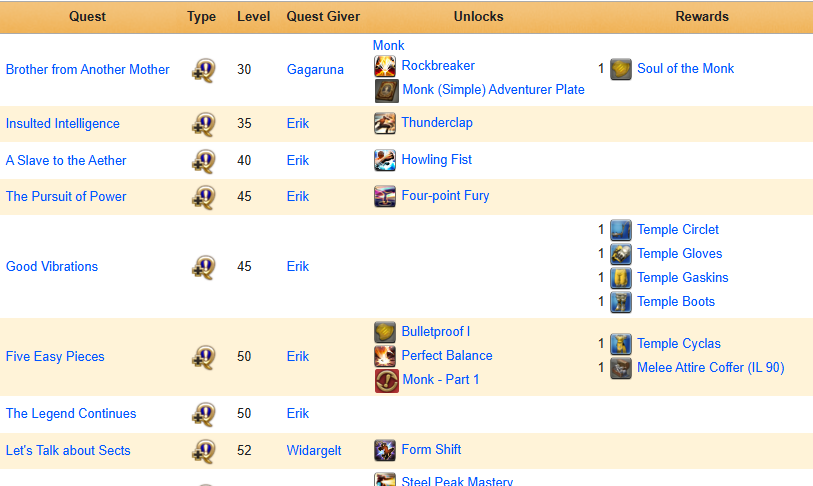The height and width of the screenshot is (486, 813).
Task: Open the Bulletproof I text link
Action: tap(436, 331)
